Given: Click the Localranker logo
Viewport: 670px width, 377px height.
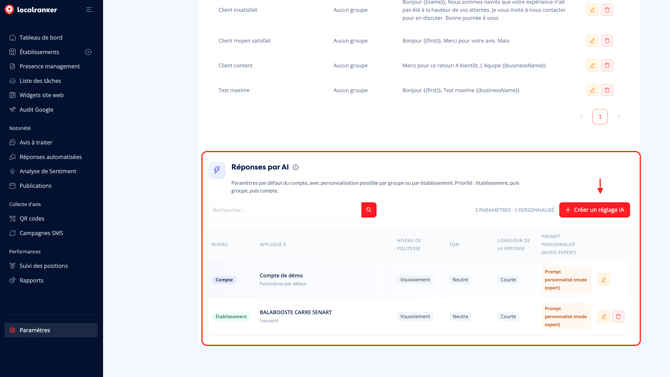Looking at the screenshot, I should [31, 9].
